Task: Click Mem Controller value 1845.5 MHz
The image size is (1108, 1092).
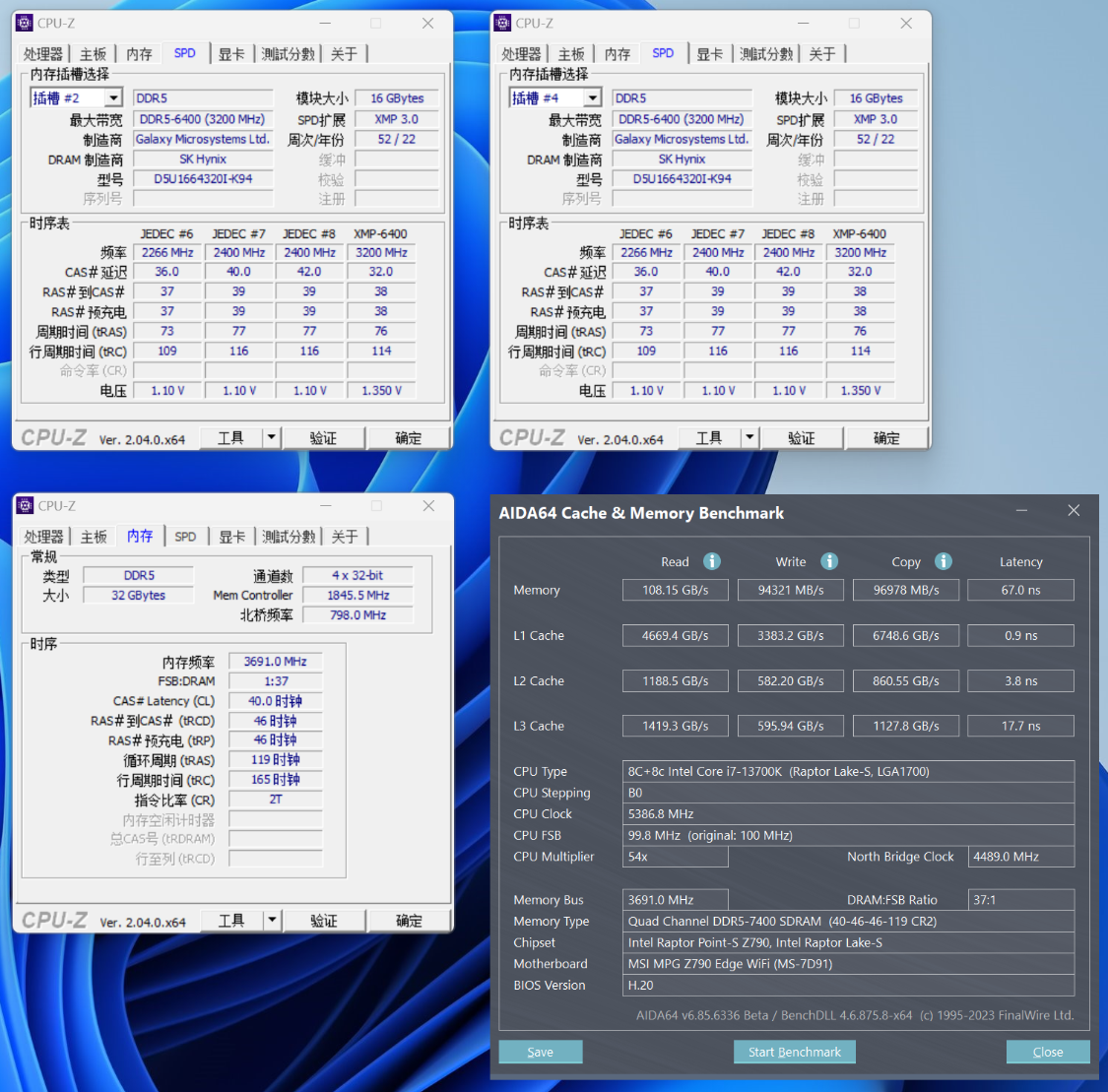Action: coord(358,595)
